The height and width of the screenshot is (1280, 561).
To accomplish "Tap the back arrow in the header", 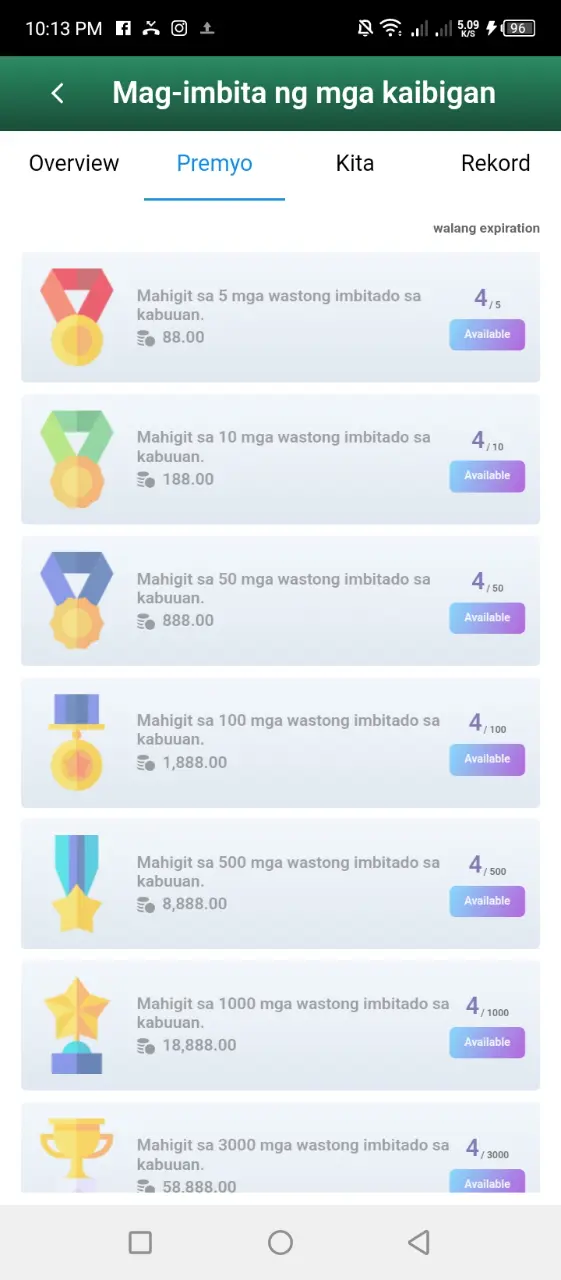I will [x=58, y=93].
